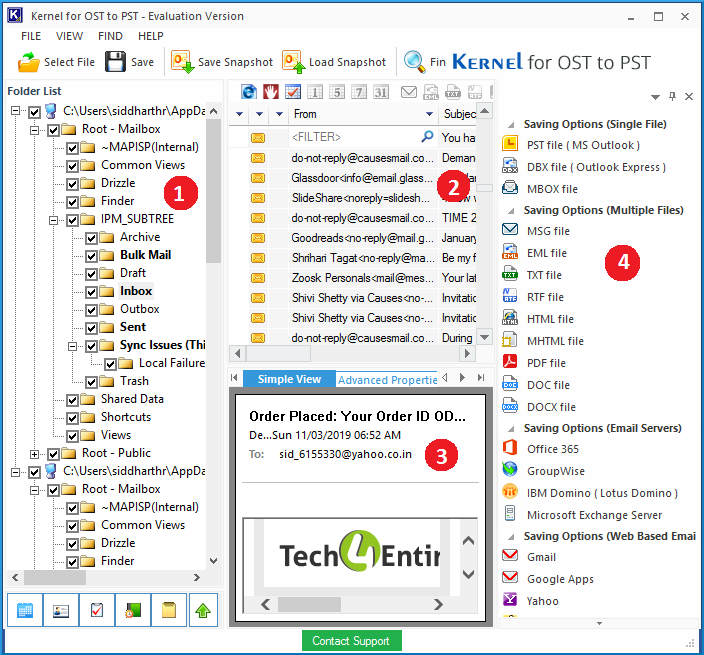Click the Contact Support button
704x655 pixels.
pyautogui.click(x=351, y=641)
